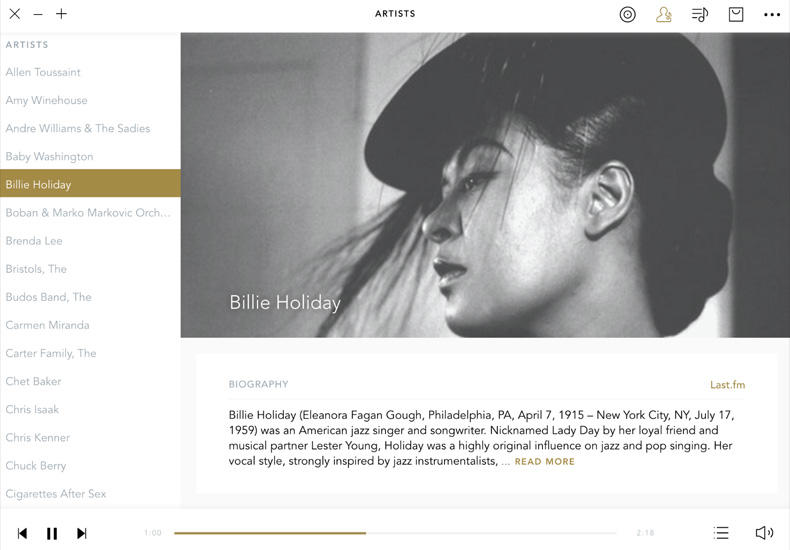Go back to the previous track
790x550 pixels.
pyautogui.click(x=22, y=533)
